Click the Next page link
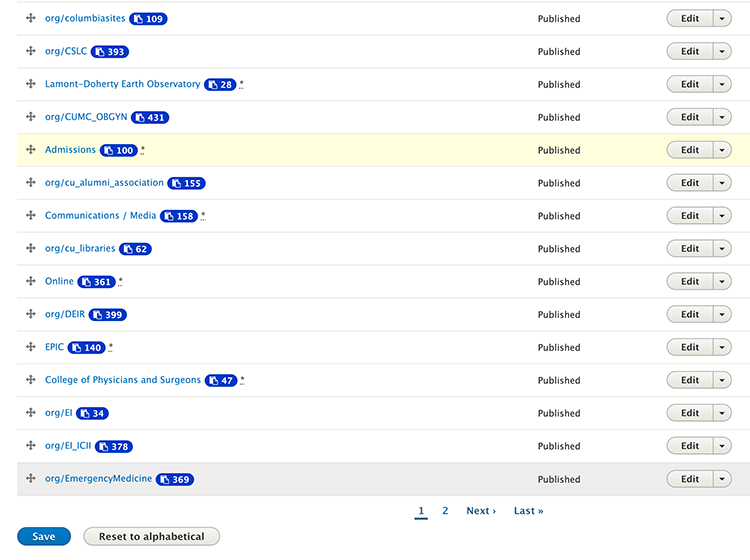 (x=481, y=511)
